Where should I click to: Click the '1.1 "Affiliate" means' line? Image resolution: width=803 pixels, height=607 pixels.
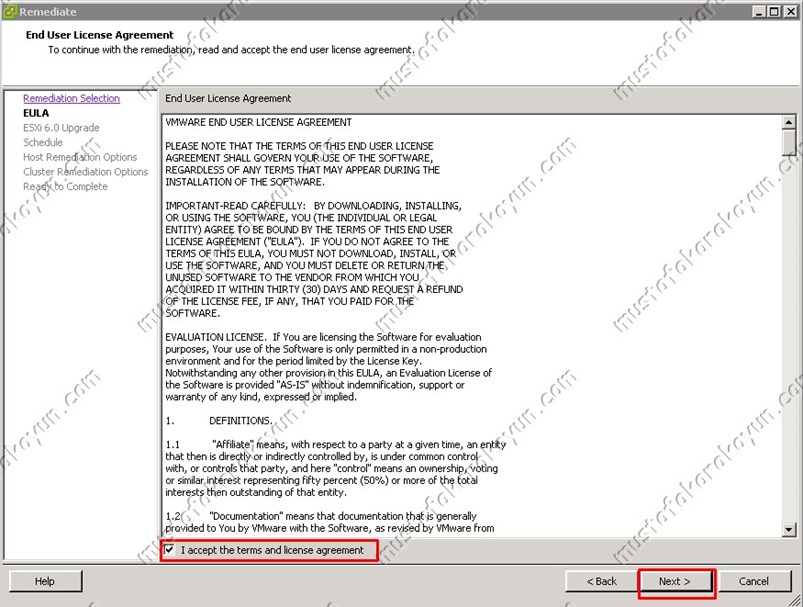335,445
